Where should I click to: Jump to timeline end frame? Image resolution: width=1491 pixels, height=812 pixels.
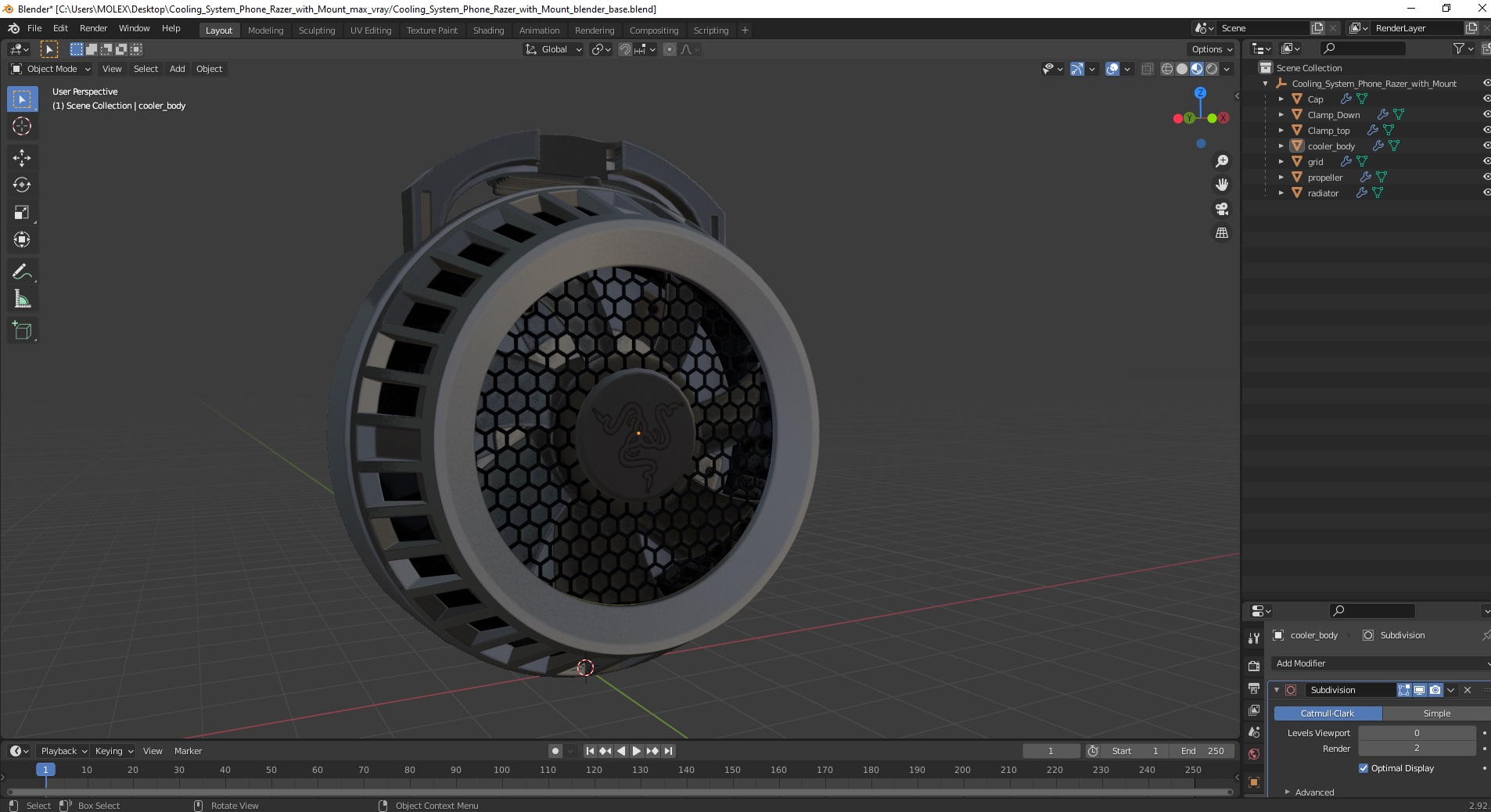[668, 751]
